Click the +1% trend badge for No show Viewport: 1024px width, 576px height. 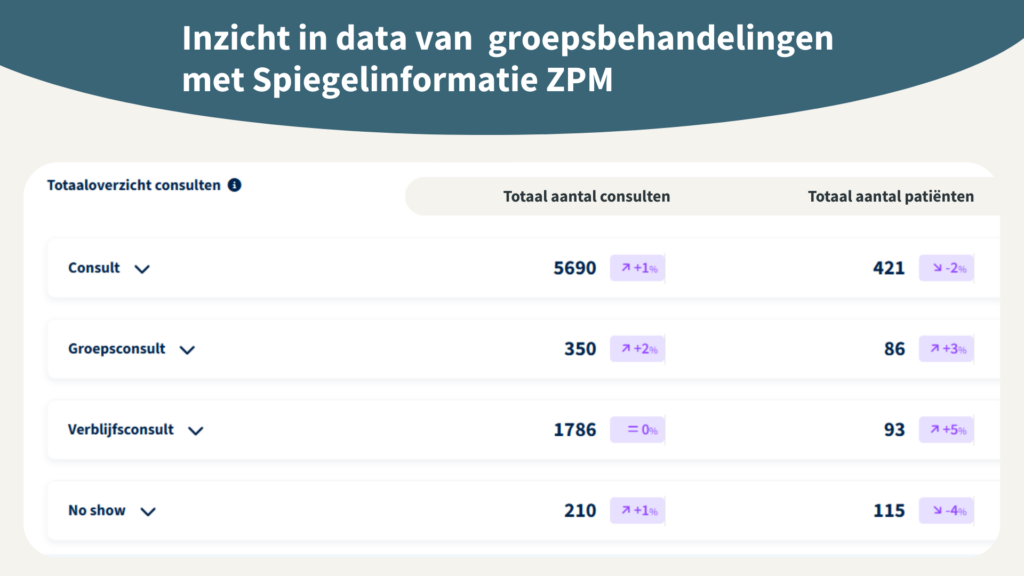[x=638, y=511]
